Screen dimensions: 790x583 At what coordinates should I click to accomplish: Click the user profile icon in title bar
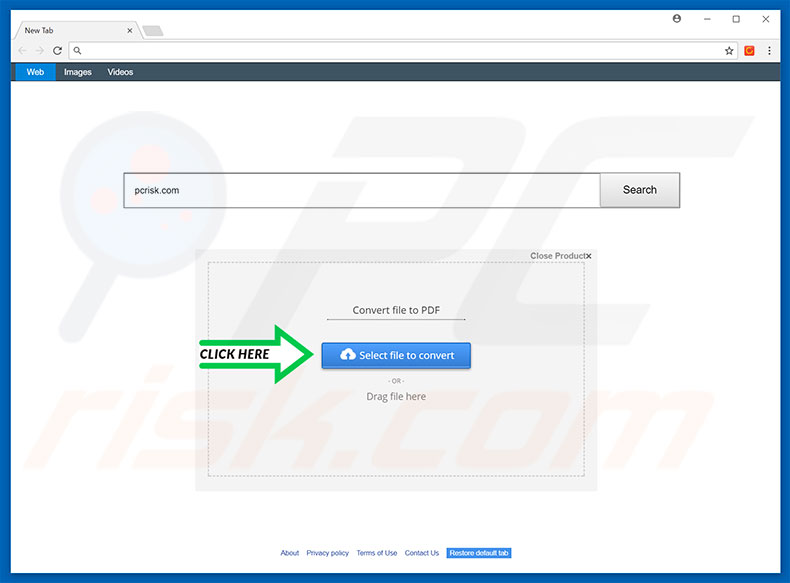point(677,19)
